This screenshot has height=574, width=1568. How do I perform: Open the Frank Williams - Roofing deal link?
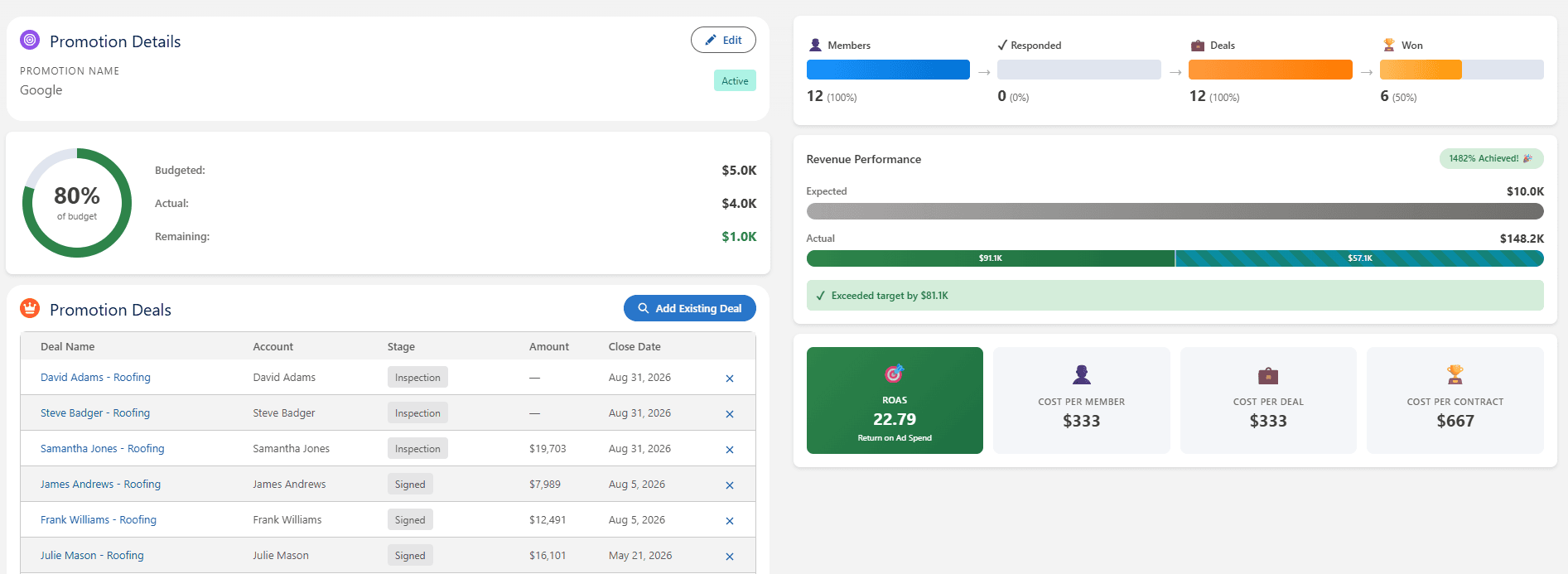(99, 519)
